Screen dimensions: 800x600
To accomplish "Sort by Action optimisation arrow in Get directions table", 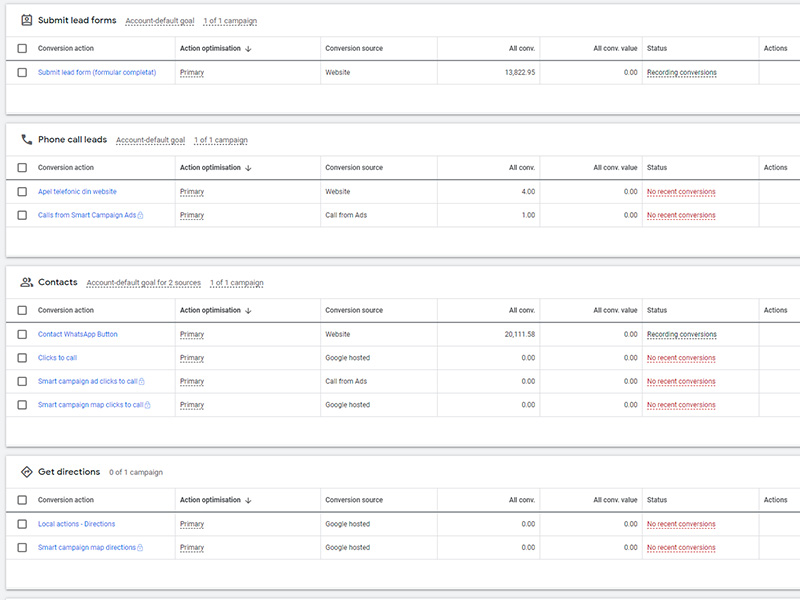I will tap(248, 501).
